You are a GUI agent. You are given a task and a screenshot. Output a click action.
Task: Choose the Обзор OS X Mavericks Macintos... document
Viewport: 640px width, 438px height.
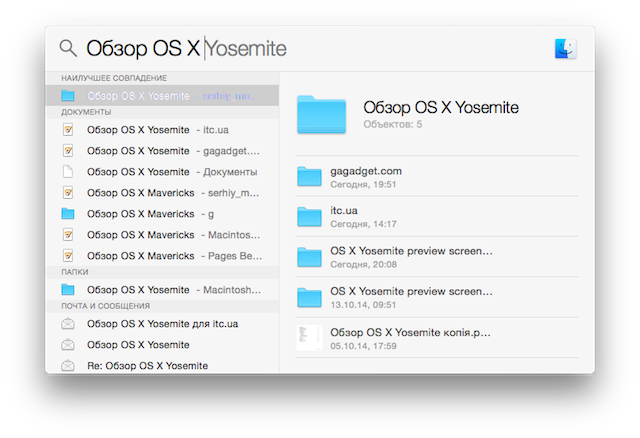(x=162, y=235)
